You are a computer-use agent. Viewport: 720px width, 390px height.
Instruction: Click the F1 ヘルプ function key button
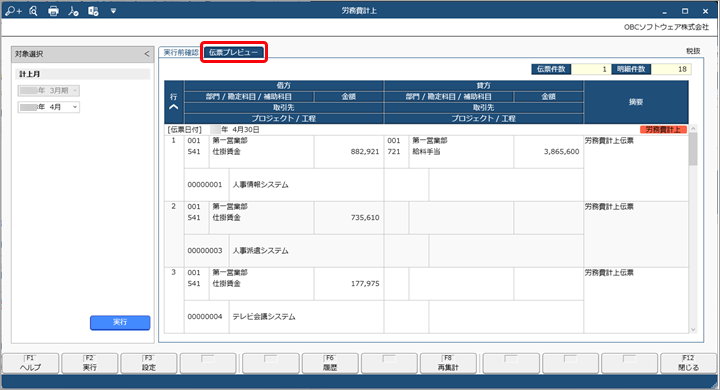(x=31, y=363)
